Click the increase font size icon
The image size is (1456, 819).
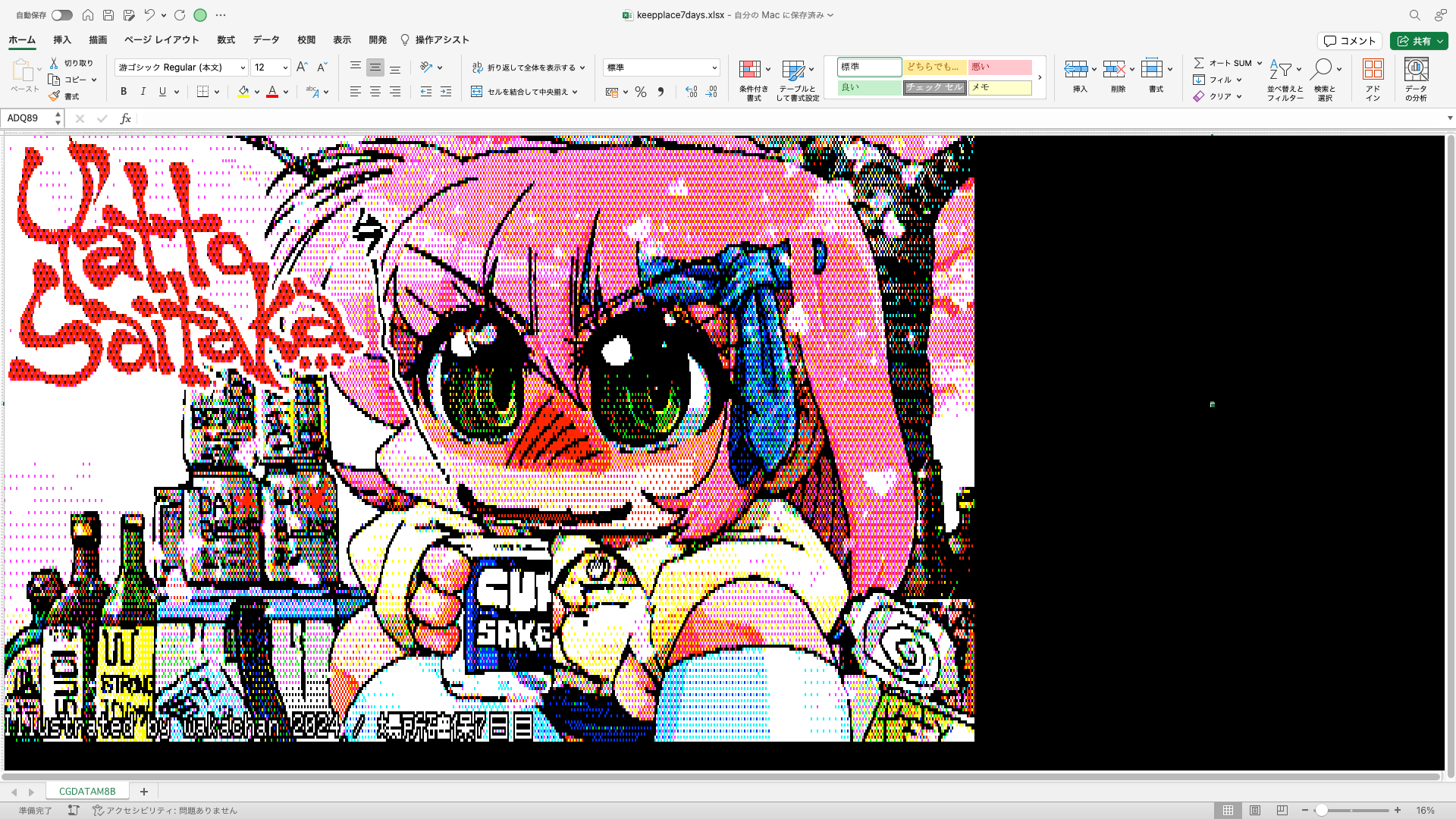click(x=302, y=67)
